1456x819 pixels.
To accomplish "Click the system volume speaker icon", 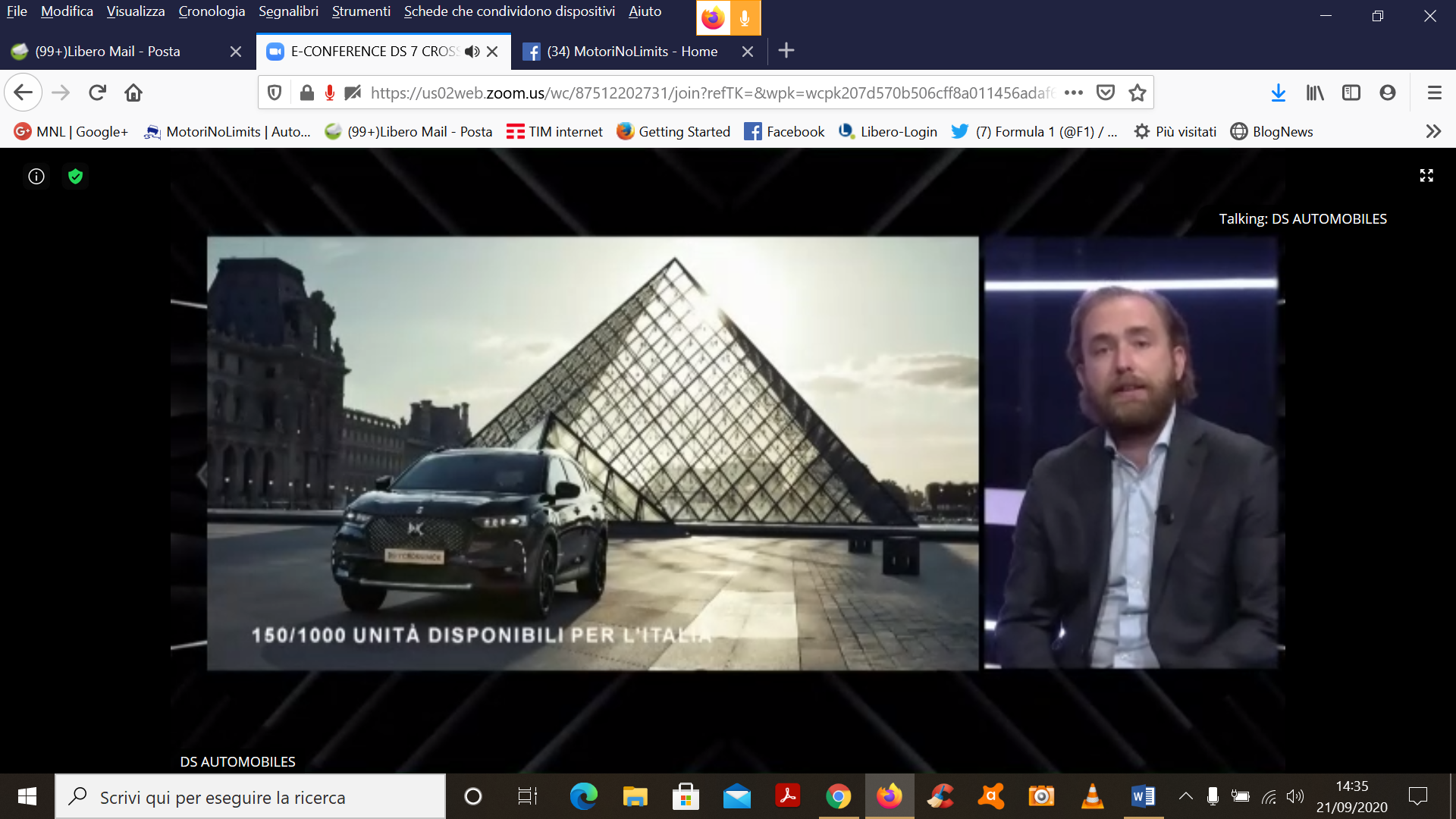I will tap(1295, 796).
